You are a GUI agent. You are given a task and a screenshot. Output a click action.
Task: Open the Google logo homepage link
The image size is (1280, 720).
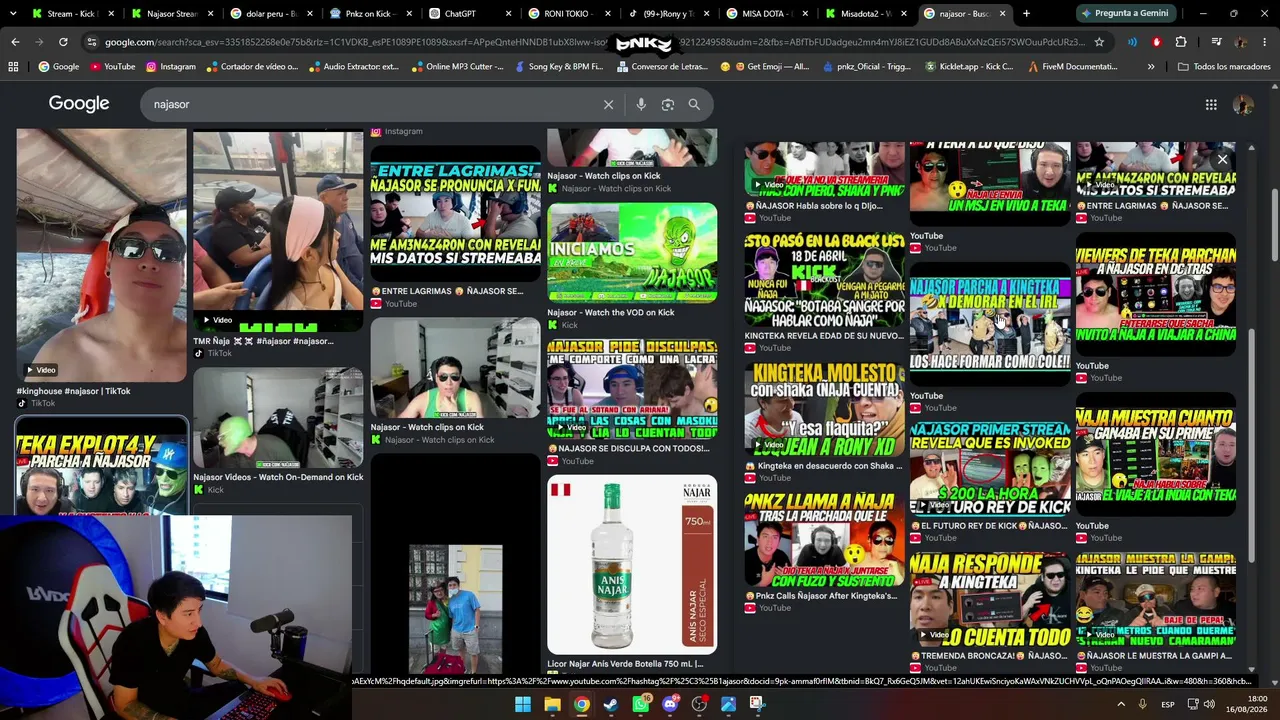[x=79, y=104]
